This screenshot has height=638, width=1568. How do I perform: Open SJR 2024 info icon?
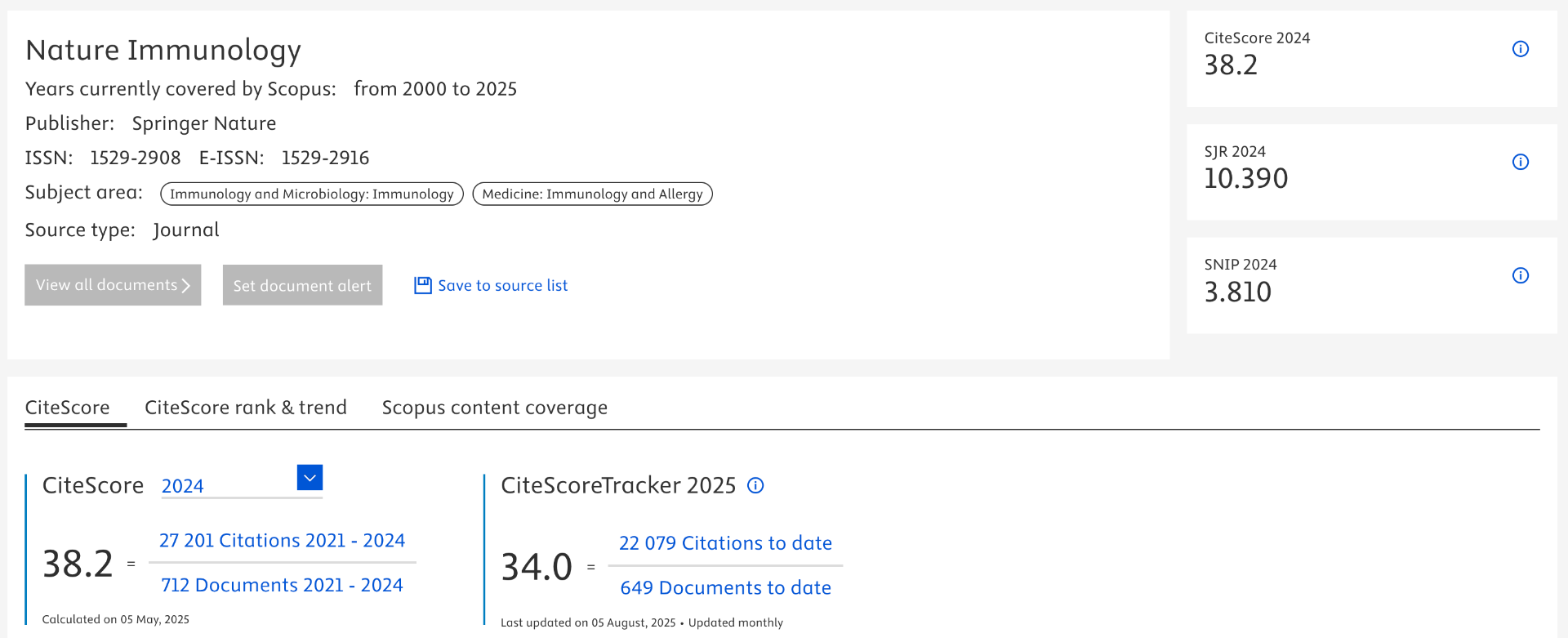coord(1520,162)
